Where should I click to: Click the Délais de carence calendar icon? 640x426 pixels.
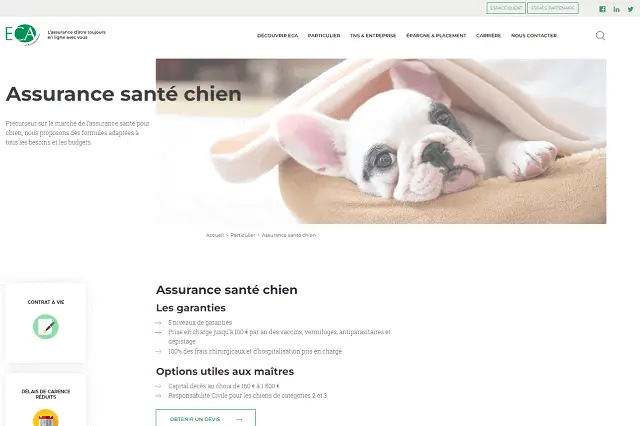click(x=46, y=418)
